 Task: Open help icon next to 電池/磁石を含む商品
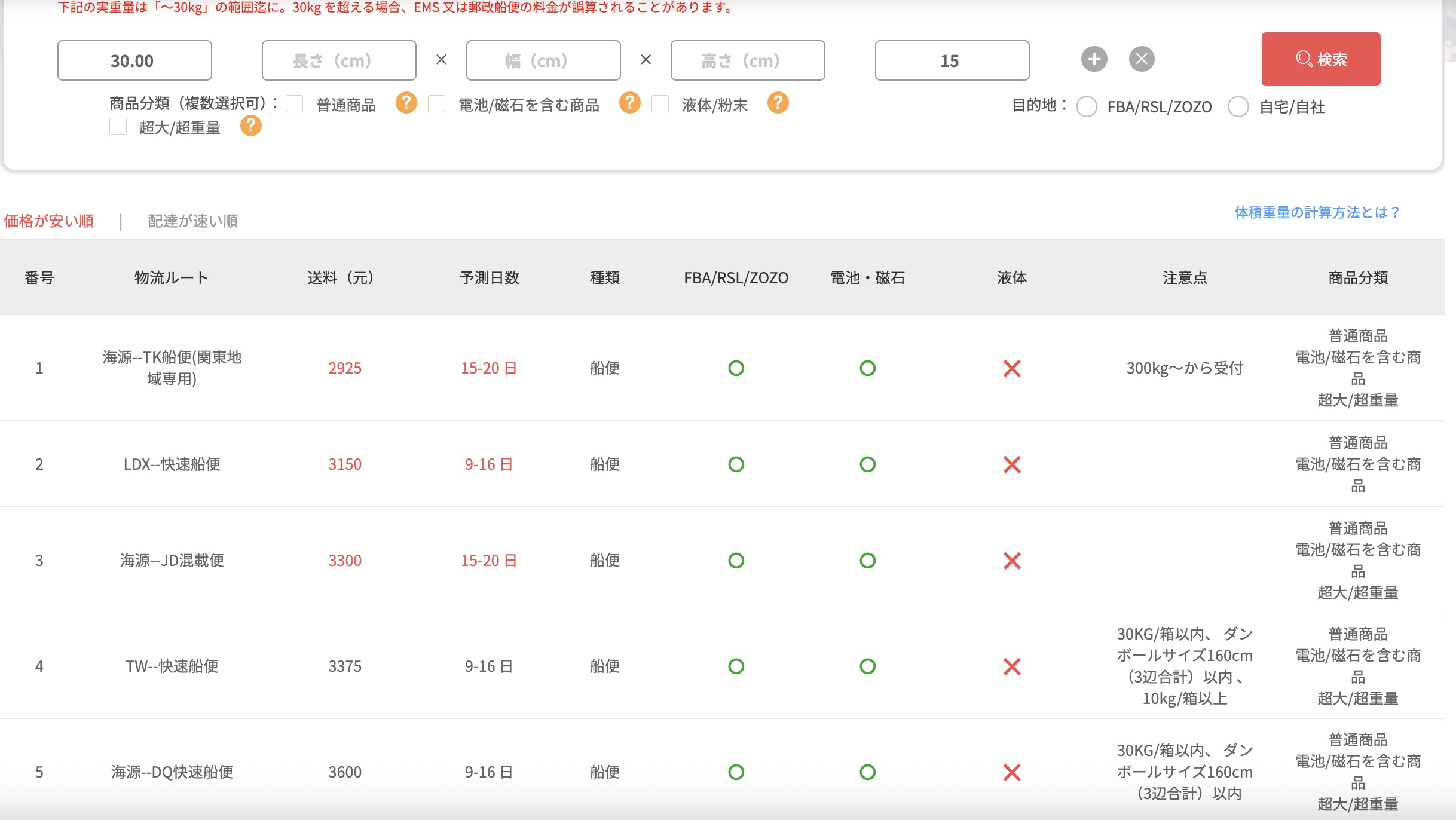629,103
